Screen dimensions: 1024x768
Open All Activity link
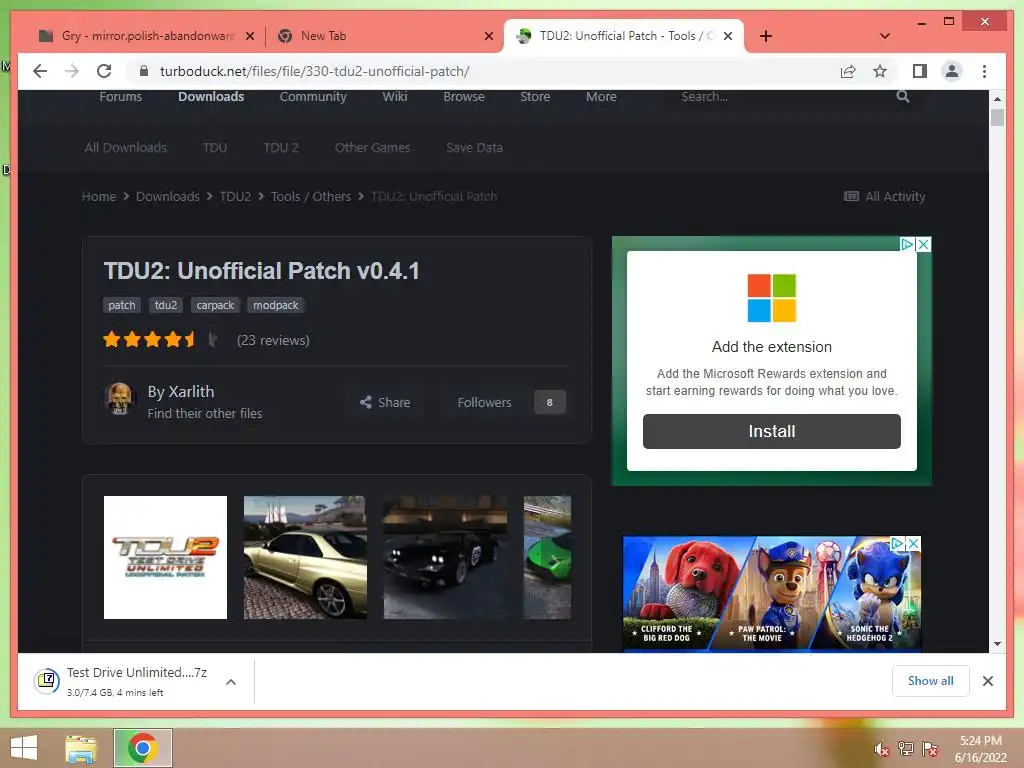pos(885,197)
